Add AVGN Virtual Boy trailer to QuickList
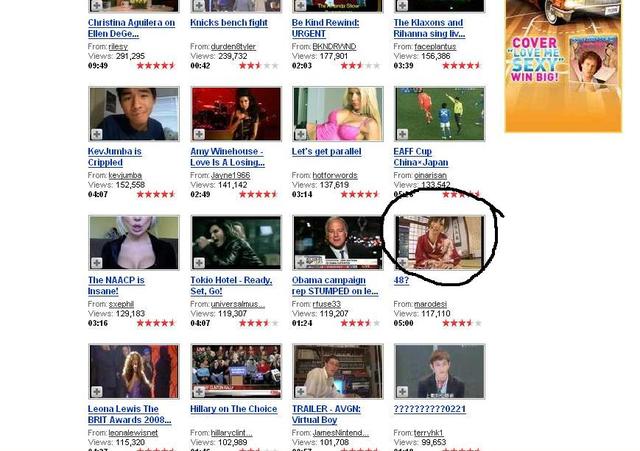Screen dimensions: 640x451 click(300, 391)
